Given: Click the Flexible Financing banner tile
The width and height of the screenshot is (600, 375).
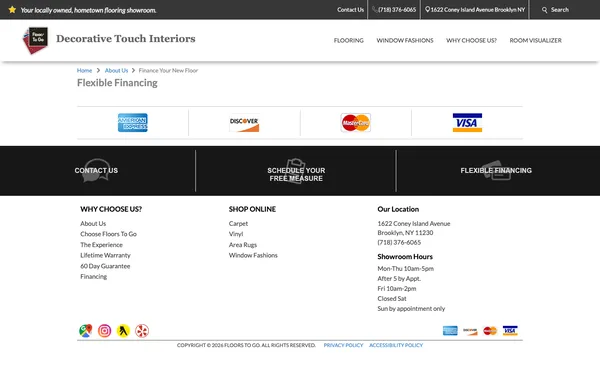Looking at the screenshot, I should coord(496,171).
